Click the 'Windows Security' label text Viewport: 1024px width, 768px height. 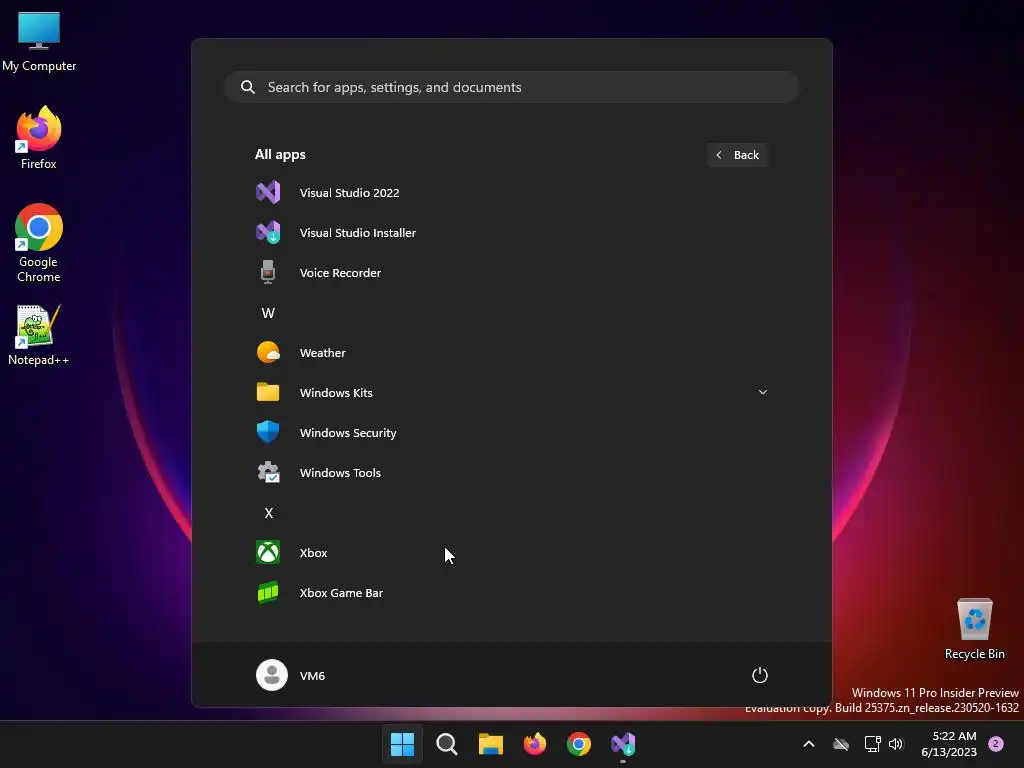point(348,433)
